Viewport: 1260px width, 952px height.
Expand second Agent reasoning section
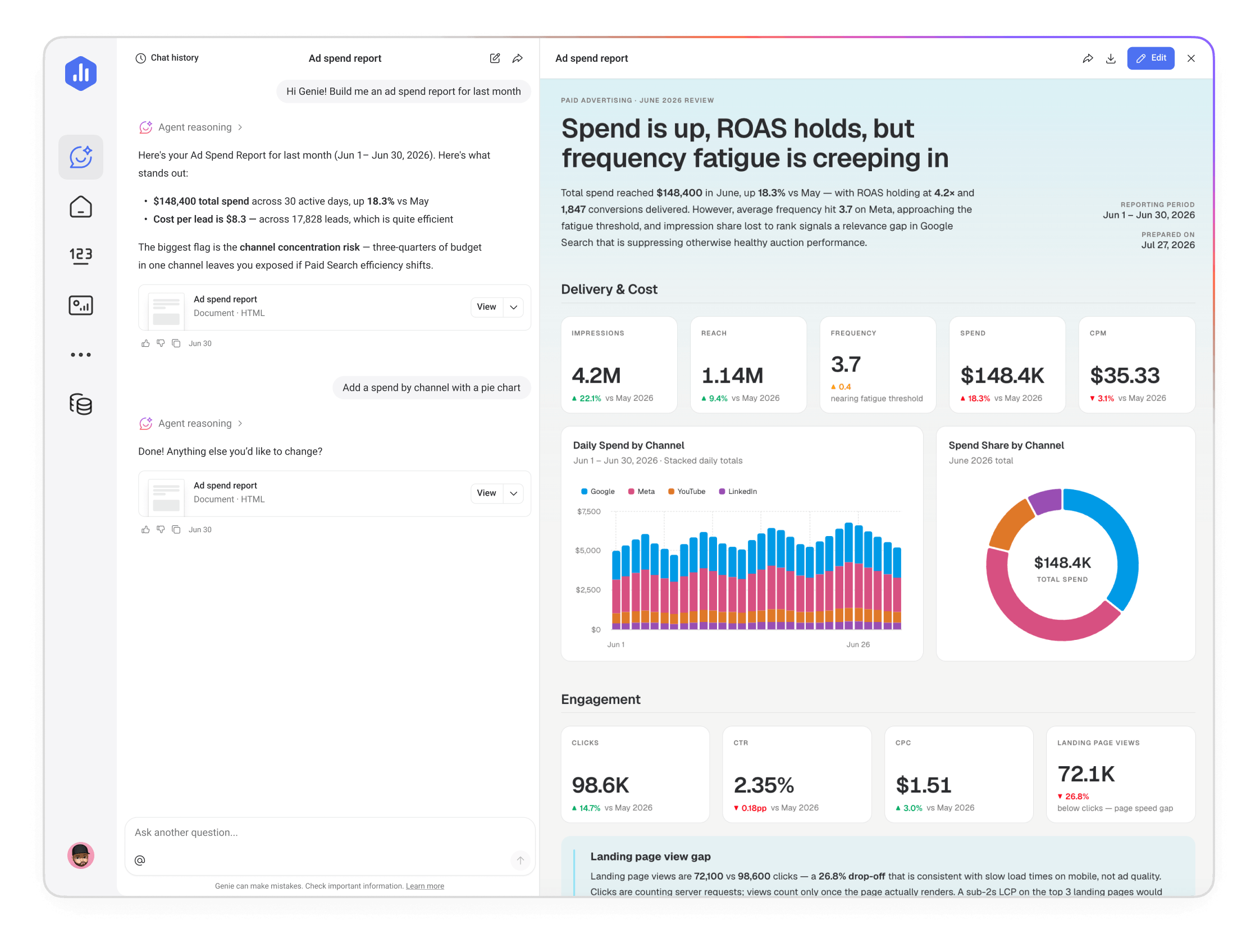click(191, 423)
